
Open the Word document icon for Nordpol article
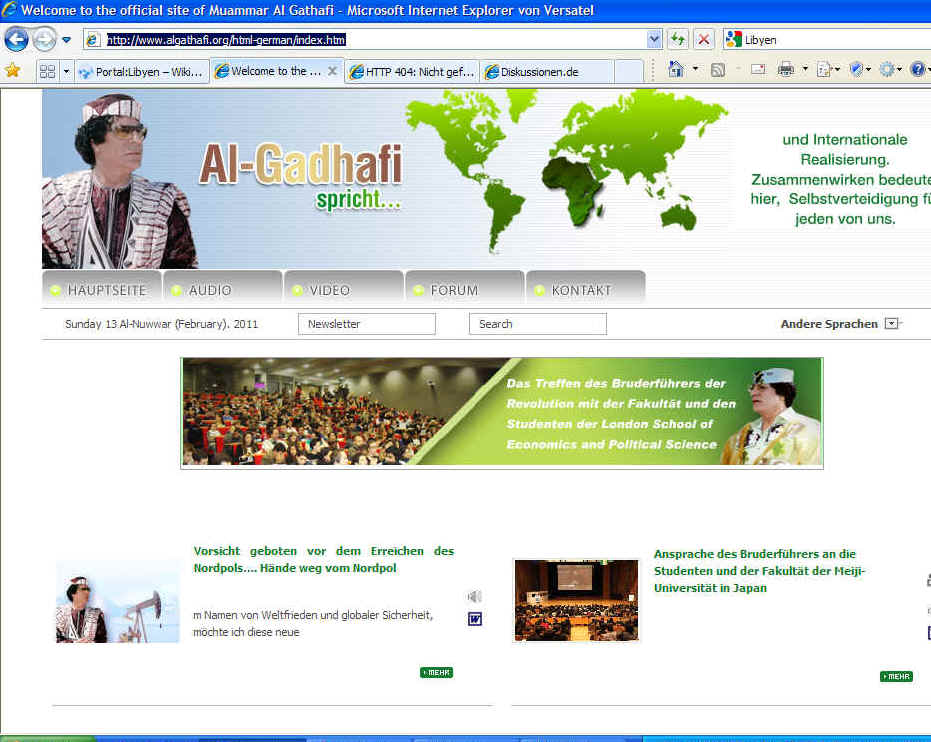(475, 619)
